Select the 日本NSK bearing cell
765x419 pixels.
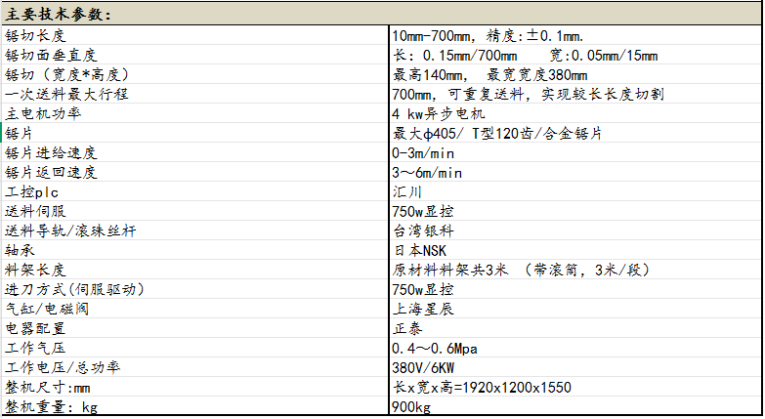coord(418,251)
